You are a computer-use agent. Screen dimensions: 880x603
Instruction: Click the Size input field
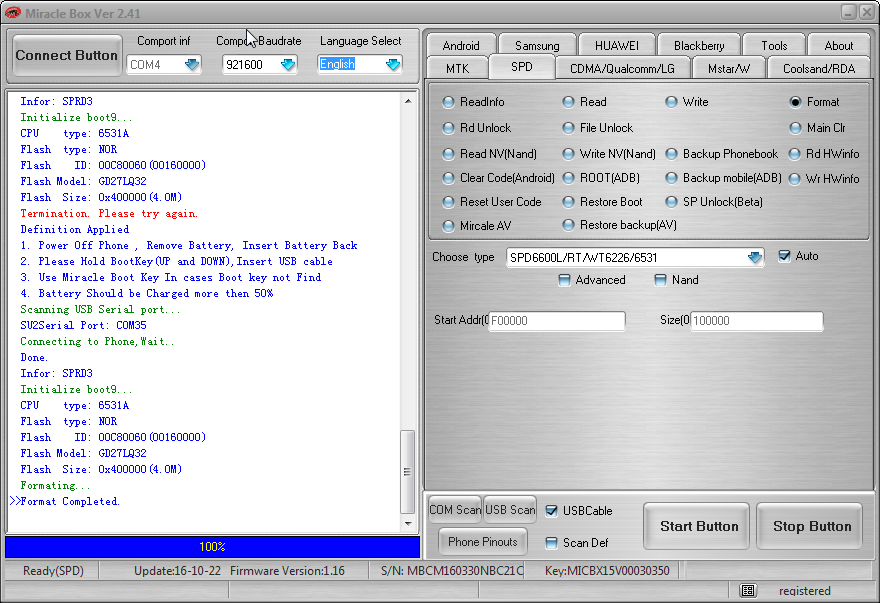click(x=757, y=321)
